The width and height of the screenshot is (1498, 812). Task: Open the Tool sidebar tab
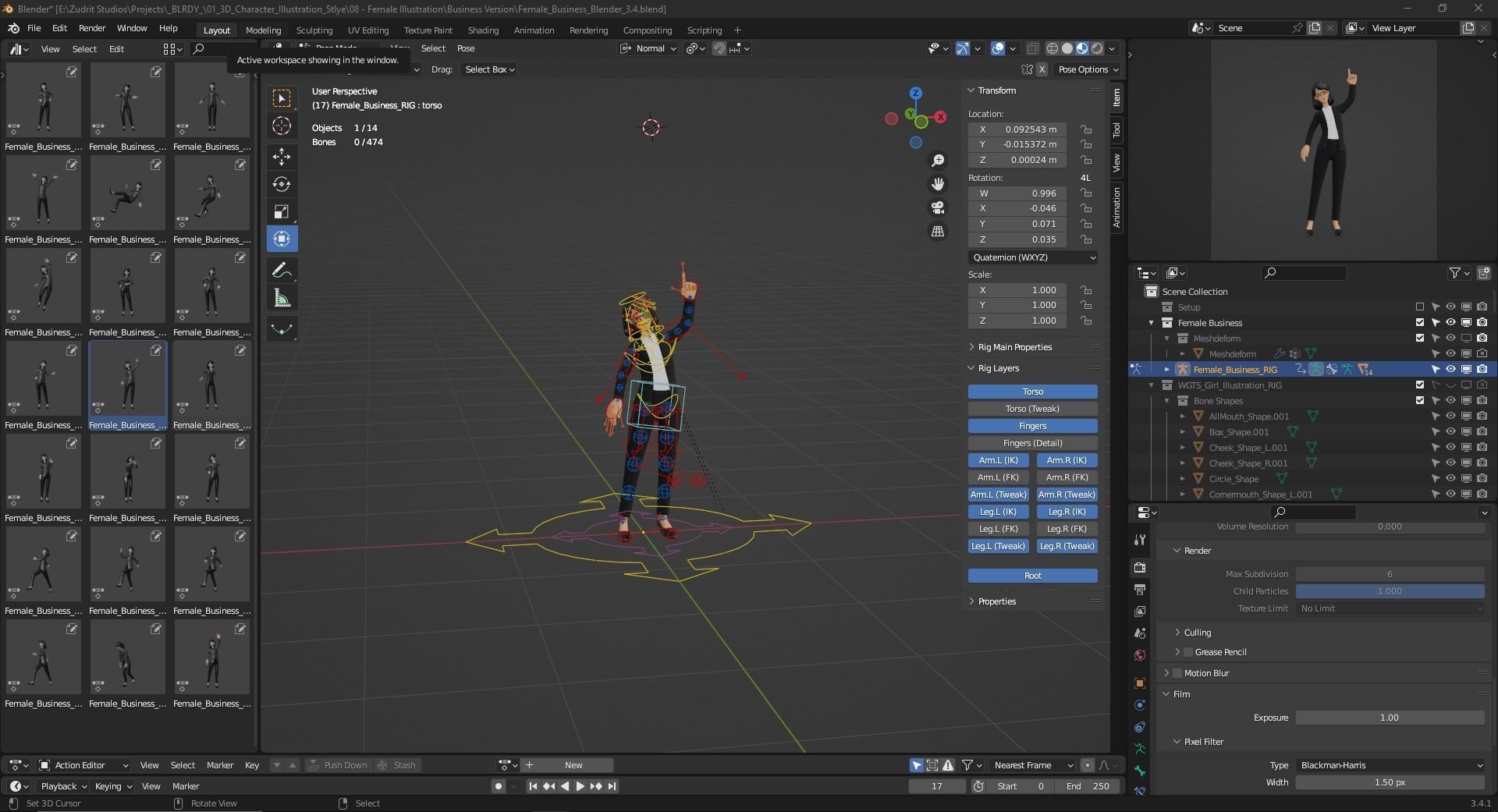click(x=1116, y=129)
